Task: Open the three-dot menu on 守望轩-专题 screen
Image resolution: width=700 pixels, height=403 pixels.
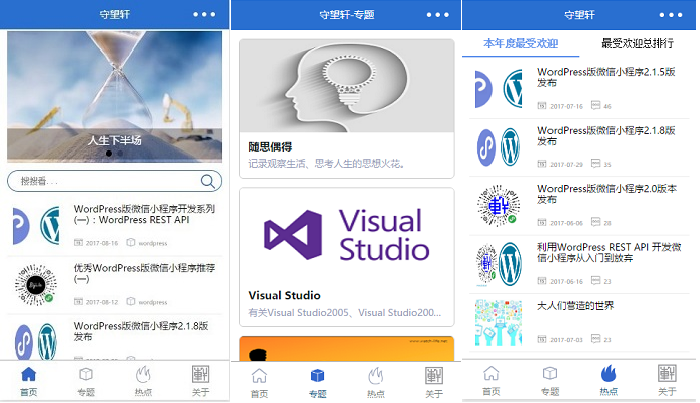Action: pos(437,15)
